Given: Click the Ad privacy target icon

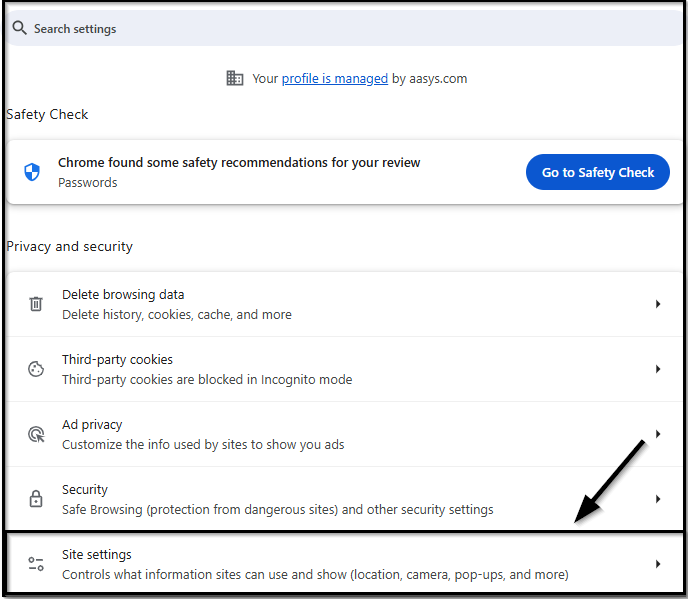Looking at the screenshot, I should click(x=36, y=434).
